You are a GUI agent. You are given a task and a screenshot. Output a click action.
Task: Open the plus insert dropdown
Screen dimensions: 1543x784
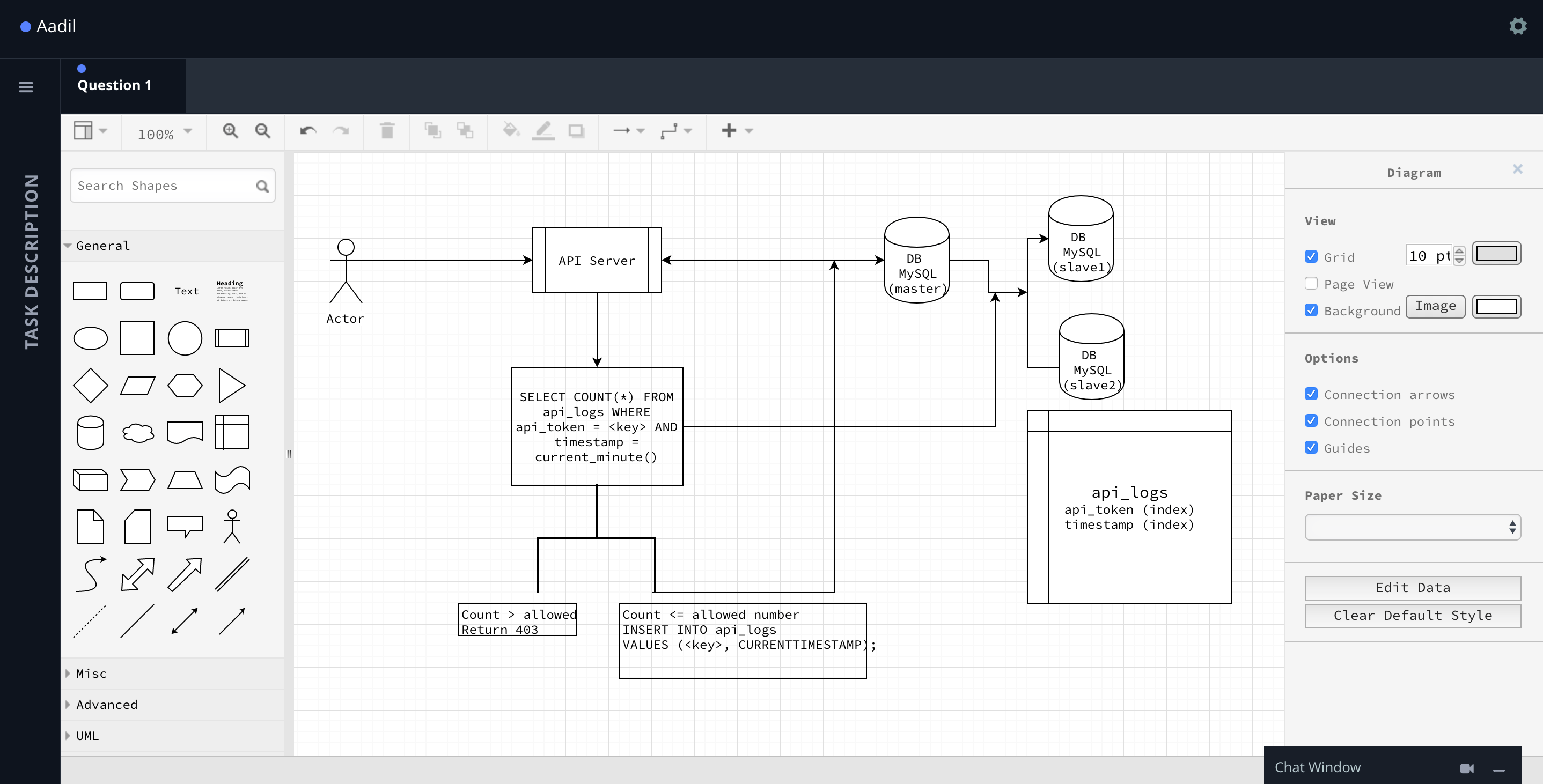click(x=737, y=130)
